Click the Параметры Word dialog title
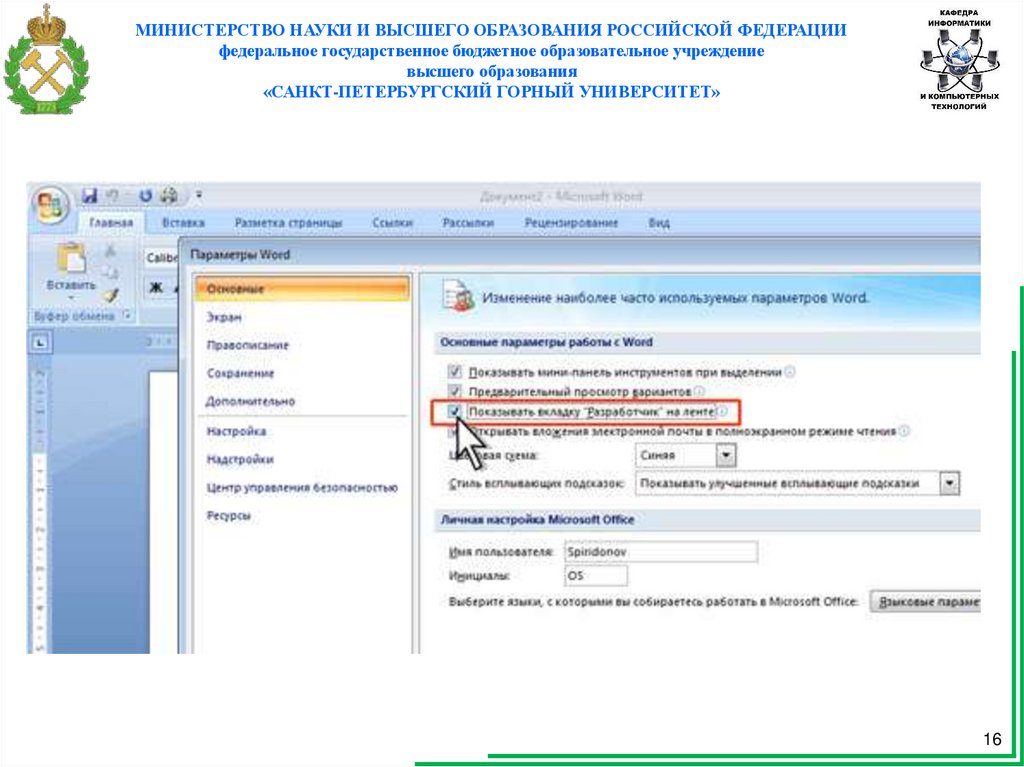 pyautogui.click(x=242, y=255)
